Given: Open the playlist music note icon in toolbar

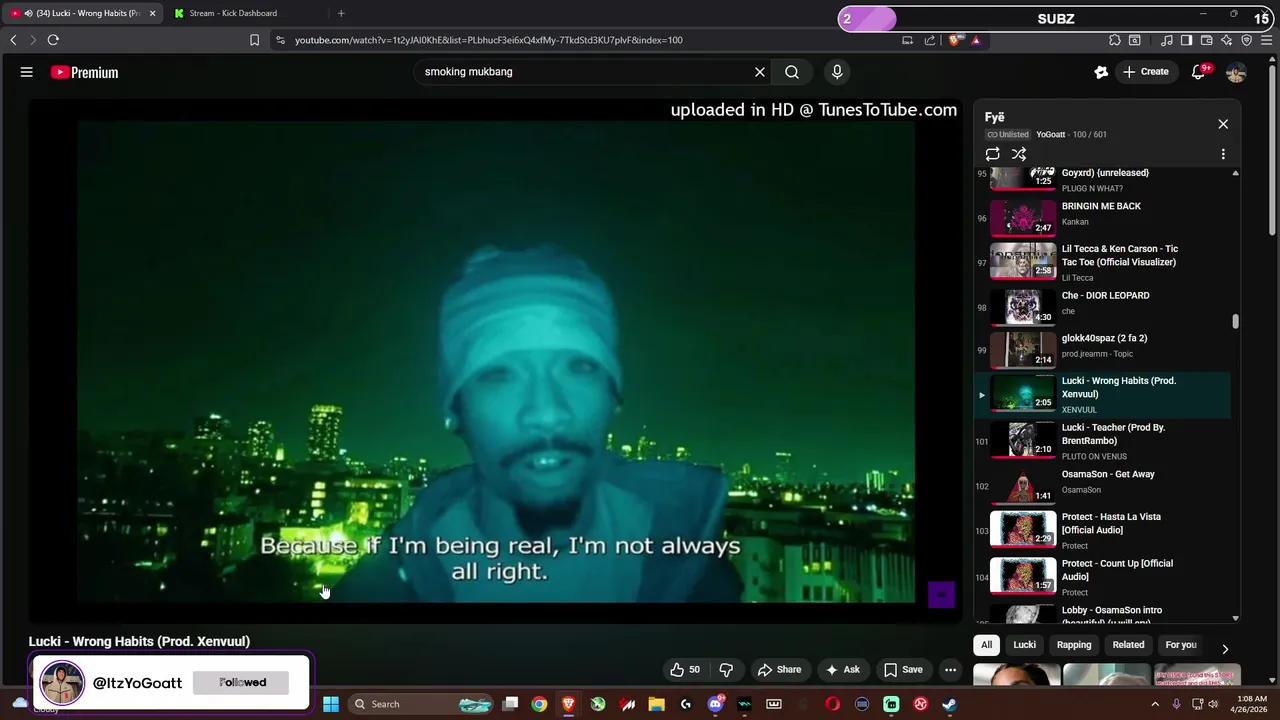Looking at the screenshot, I should point(1167,40).
